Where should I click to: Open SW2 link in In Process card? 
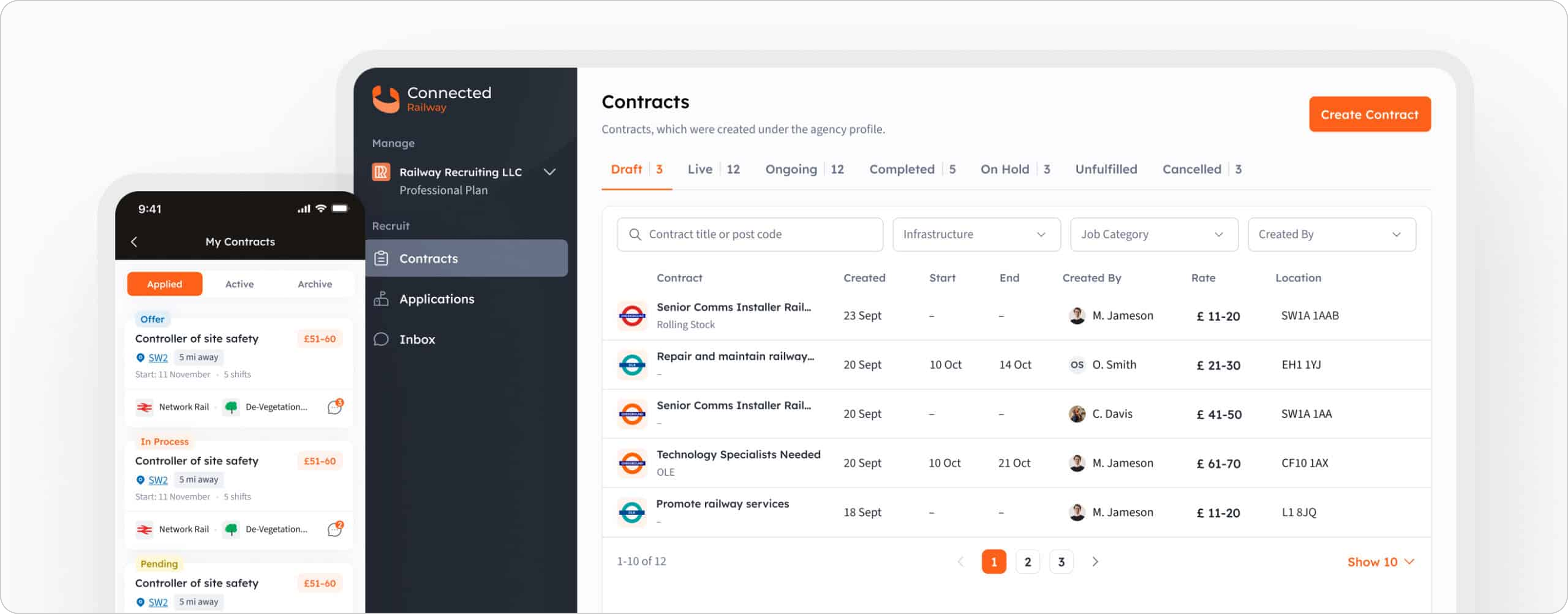click(x=158, y=480)
